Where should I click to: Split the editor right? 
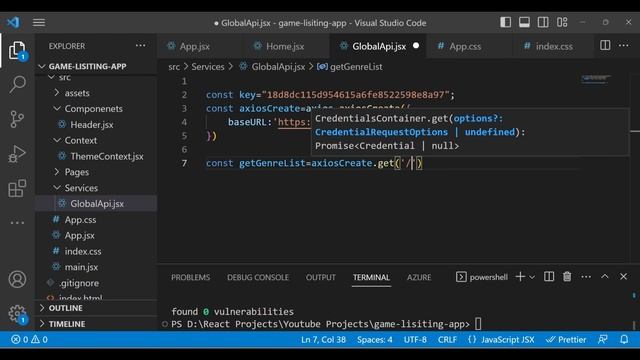point(605,45)
